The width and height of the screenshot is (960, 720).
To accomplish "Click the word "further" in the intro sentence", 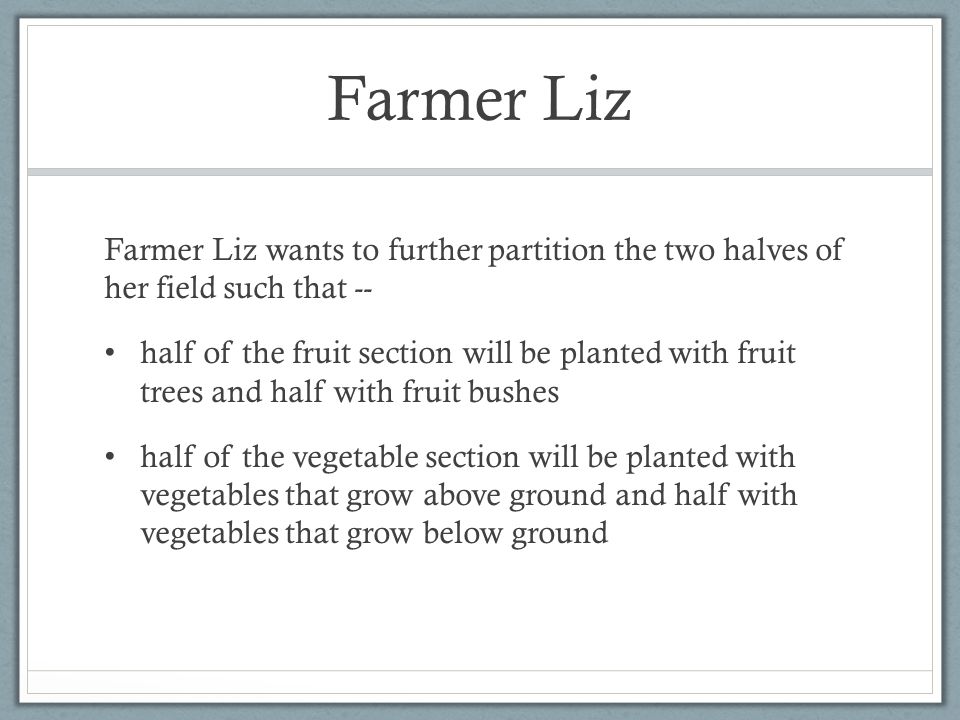I will pyautogui.click(x=435, y=249).
